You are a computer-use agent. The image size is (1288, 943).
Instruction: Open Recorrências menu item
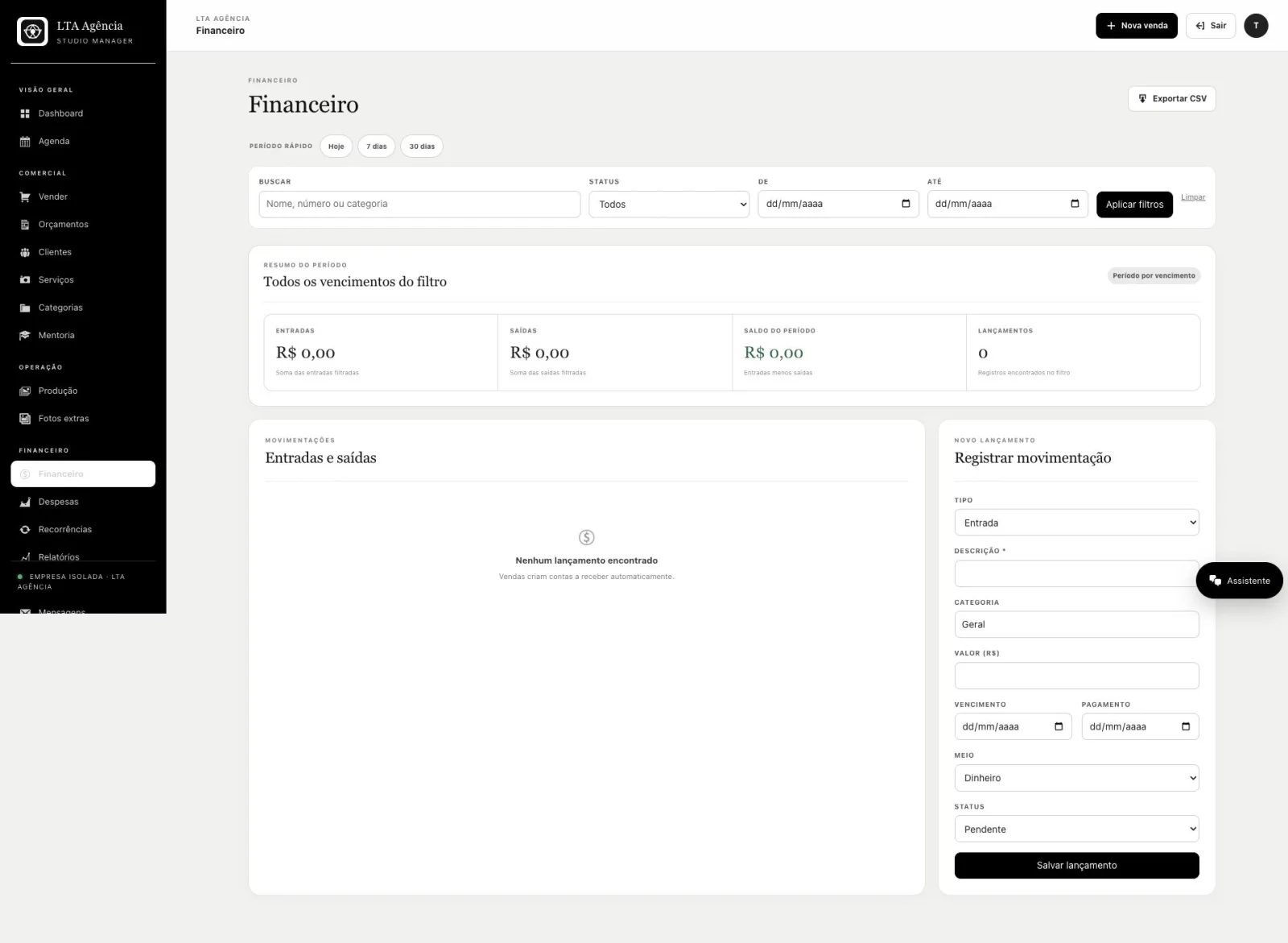(x=83, y=530)
